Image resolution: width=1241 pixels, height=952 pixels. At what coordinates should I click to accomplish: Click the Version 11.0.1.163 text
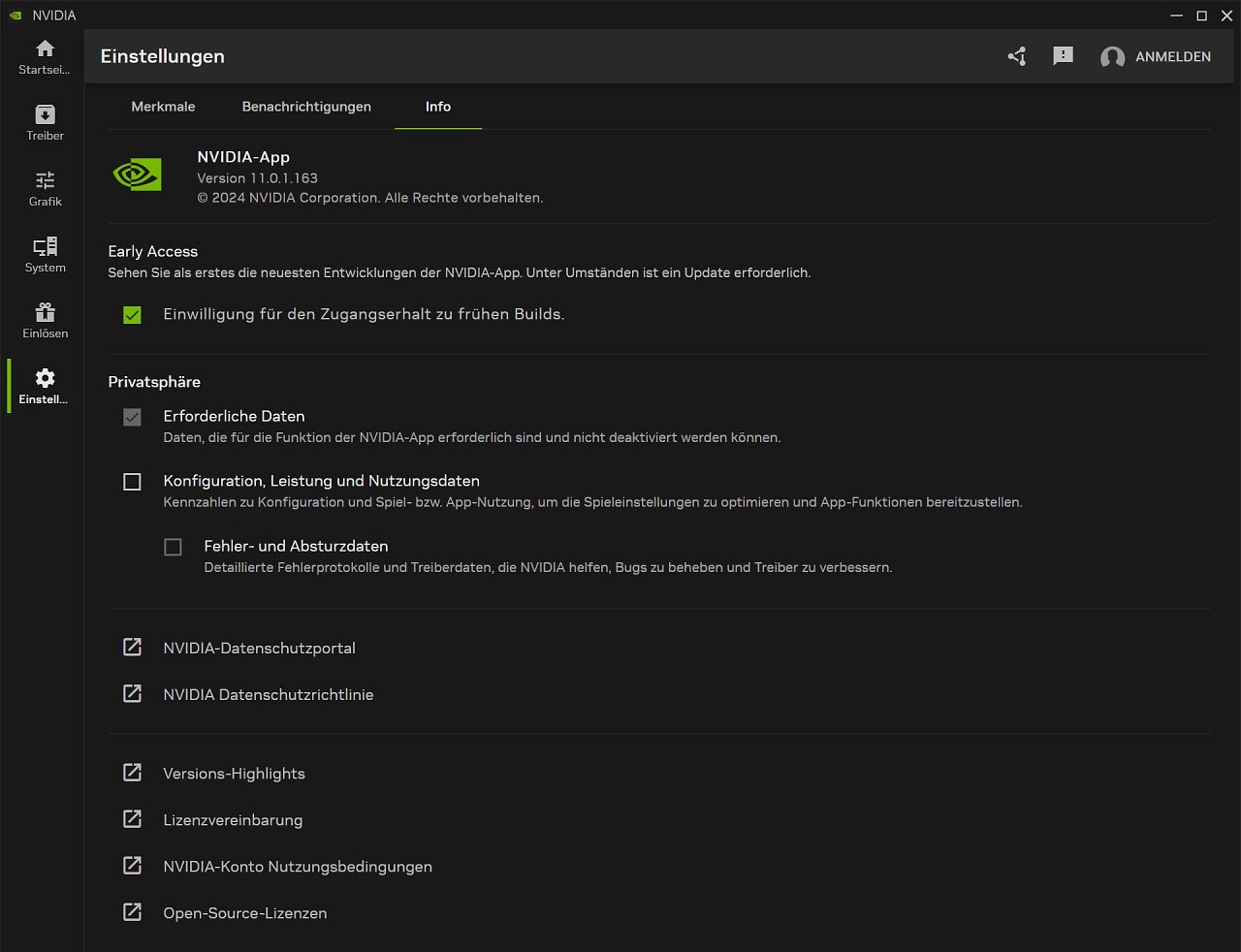coord(257,178)
